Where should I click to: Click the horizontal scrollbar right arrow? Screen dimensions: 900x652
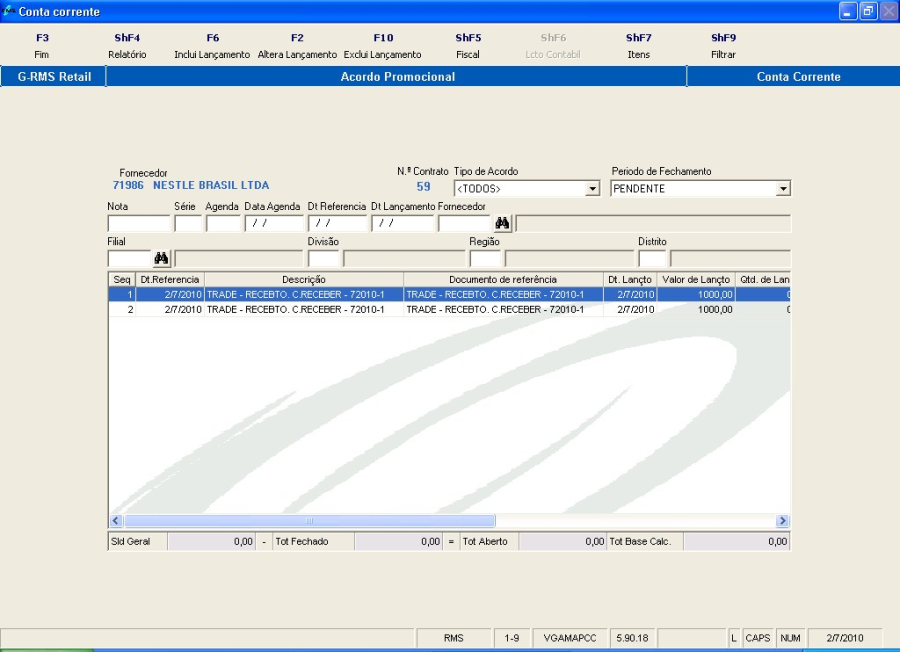(782, 521)
